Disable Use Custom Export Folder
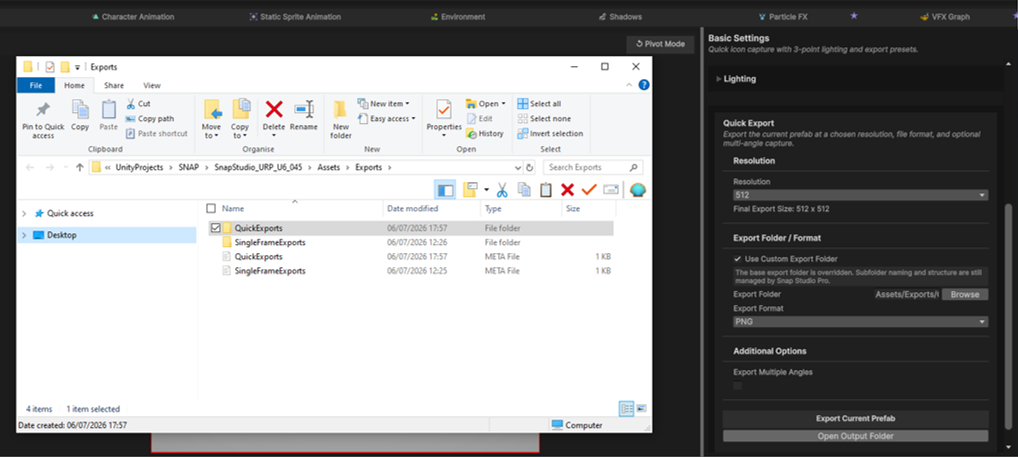This screenshot has height=457, width=1018. 738,259
